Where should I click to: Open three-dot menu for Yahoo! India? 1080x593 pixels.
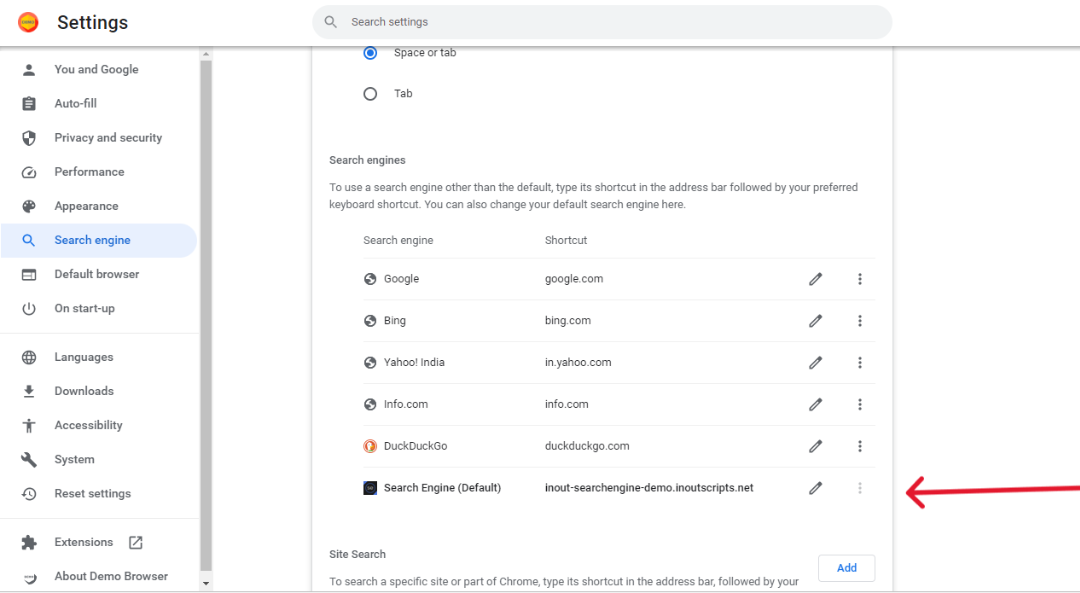click(x=860, y=363)
